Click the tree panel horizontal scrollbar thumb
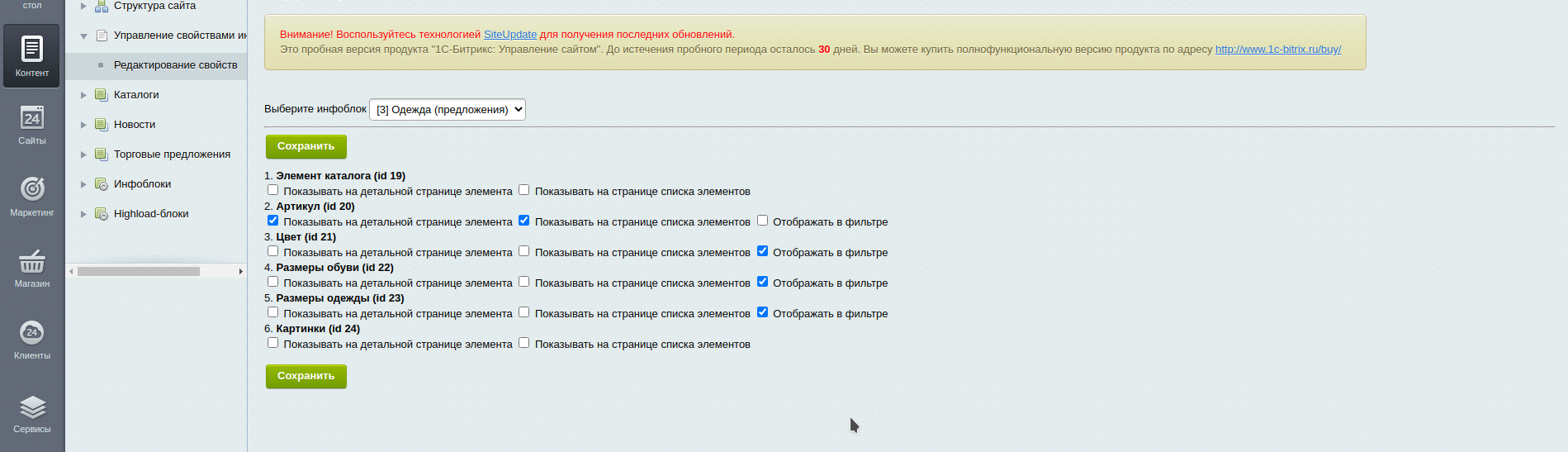The width and height of the screenshot is (1568, 452). tap(139, 271)
